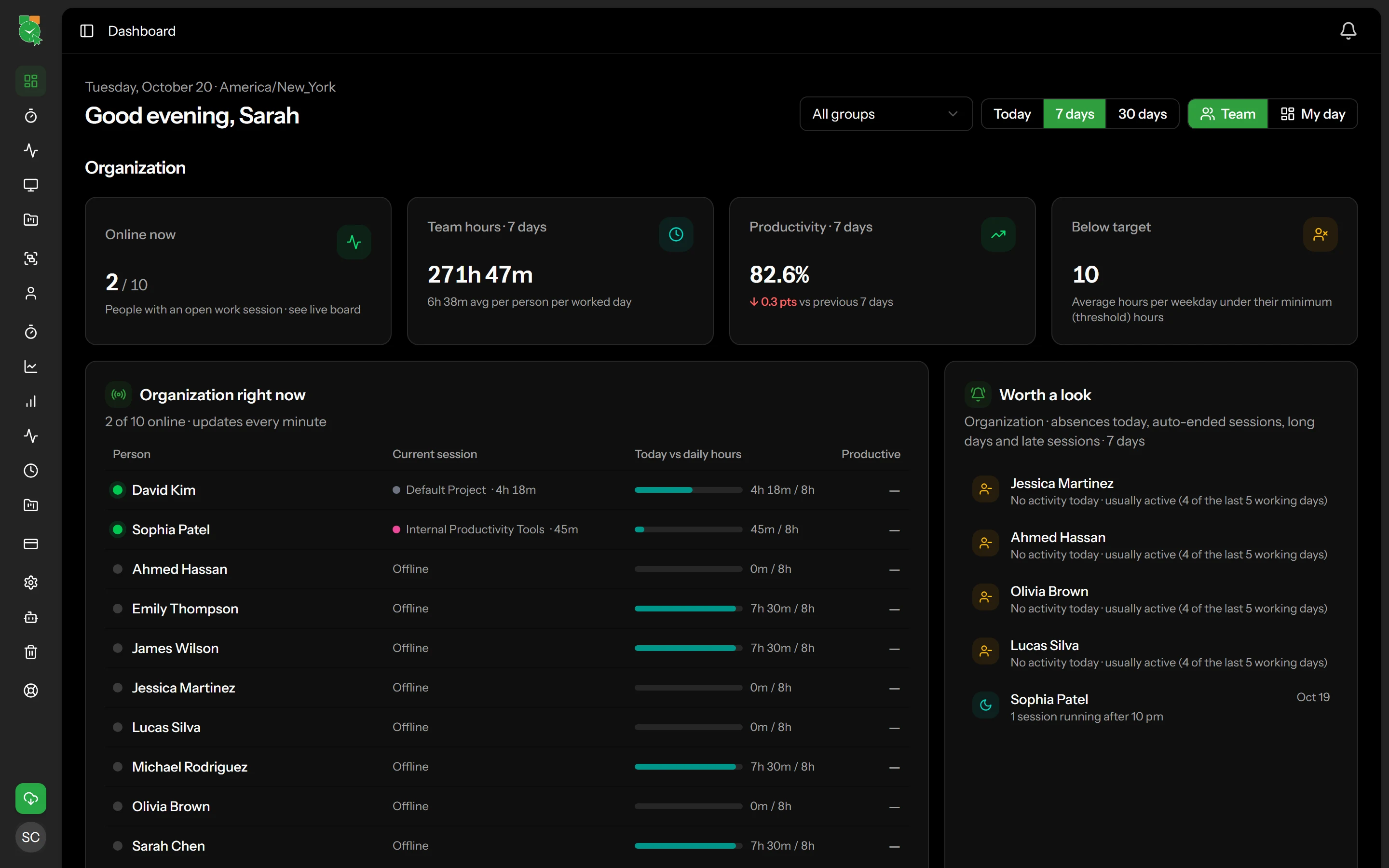Open the Below target card
1389x868 pixels.
pos(1204,271)
